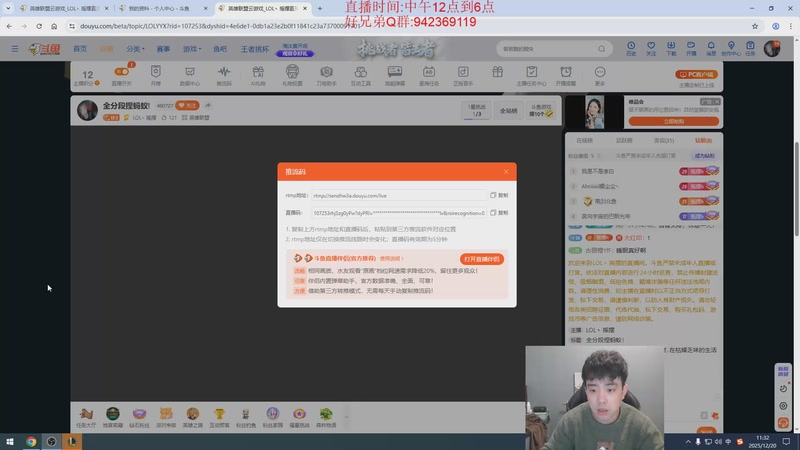Open the 刀塔助手 assistant icon
The image size is (800, 450).
pyautogui.click(x=327, y=75)
